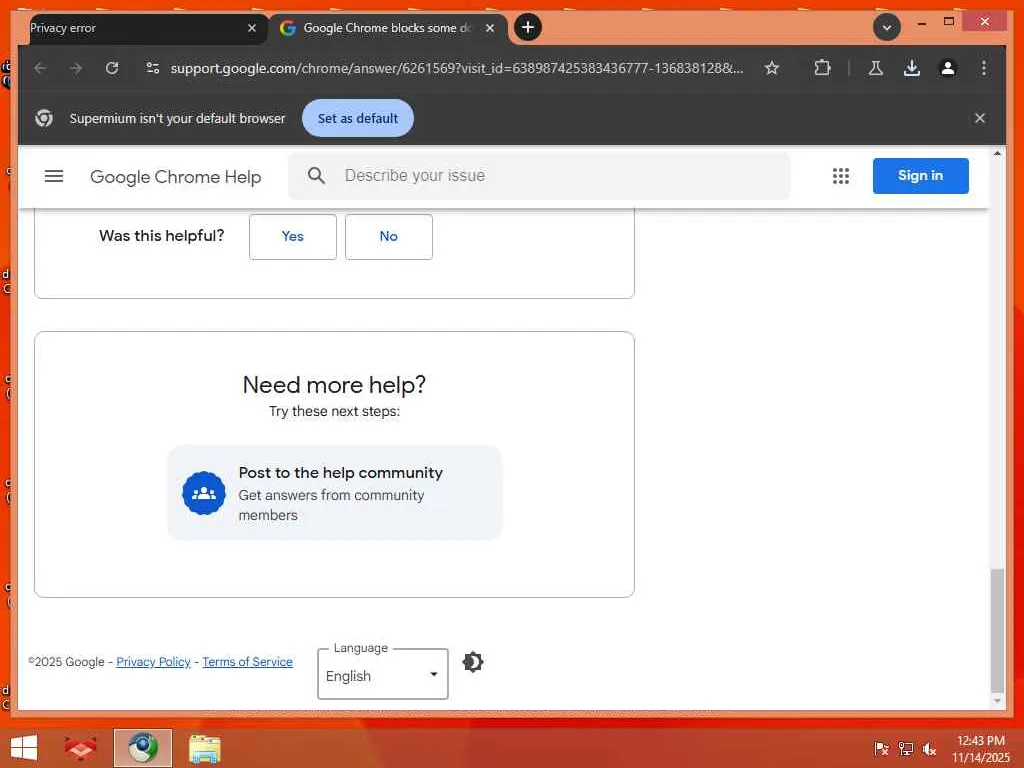
Task: Close the Privacy error tab
Action: 252,28
